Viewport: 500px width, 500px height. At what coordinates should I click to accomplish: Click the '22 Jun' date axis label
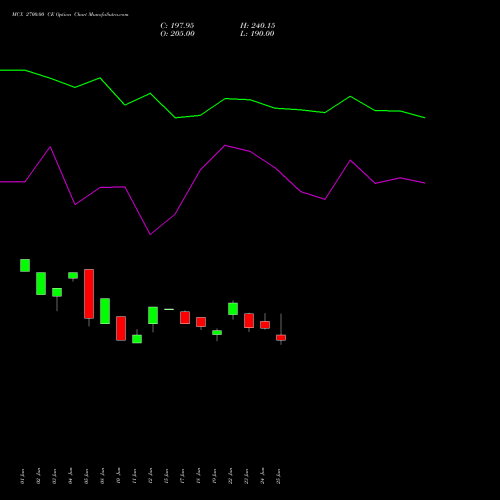230,476
